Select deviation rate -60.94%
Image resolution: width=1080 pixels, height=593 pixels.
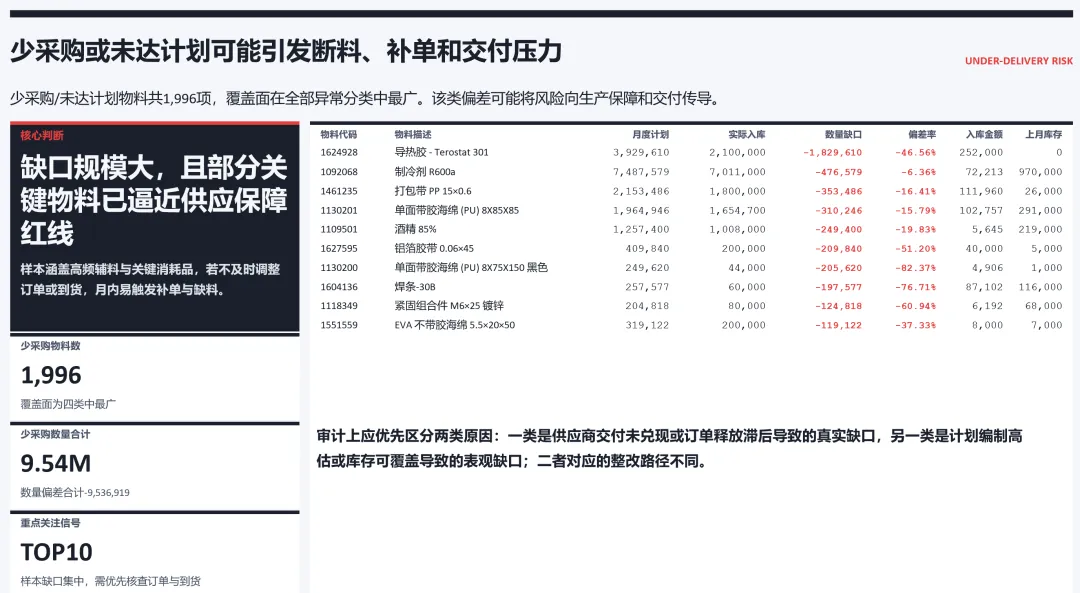pyautogui.click(x=915, y=305)
